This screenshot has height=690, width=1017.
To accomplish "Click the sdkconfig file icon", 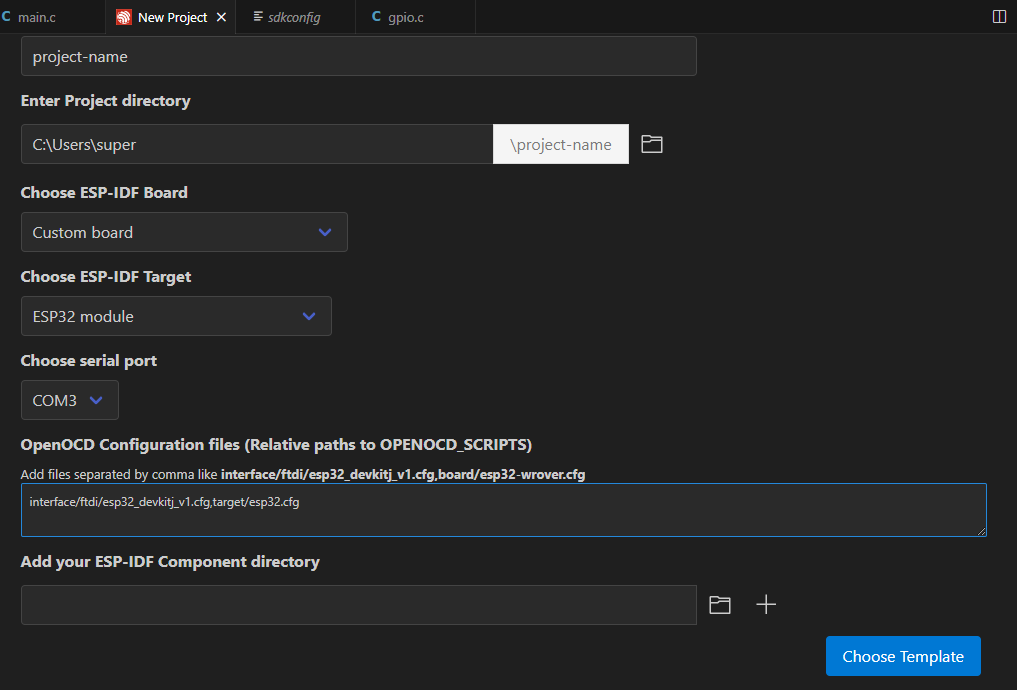I will 258,16.
